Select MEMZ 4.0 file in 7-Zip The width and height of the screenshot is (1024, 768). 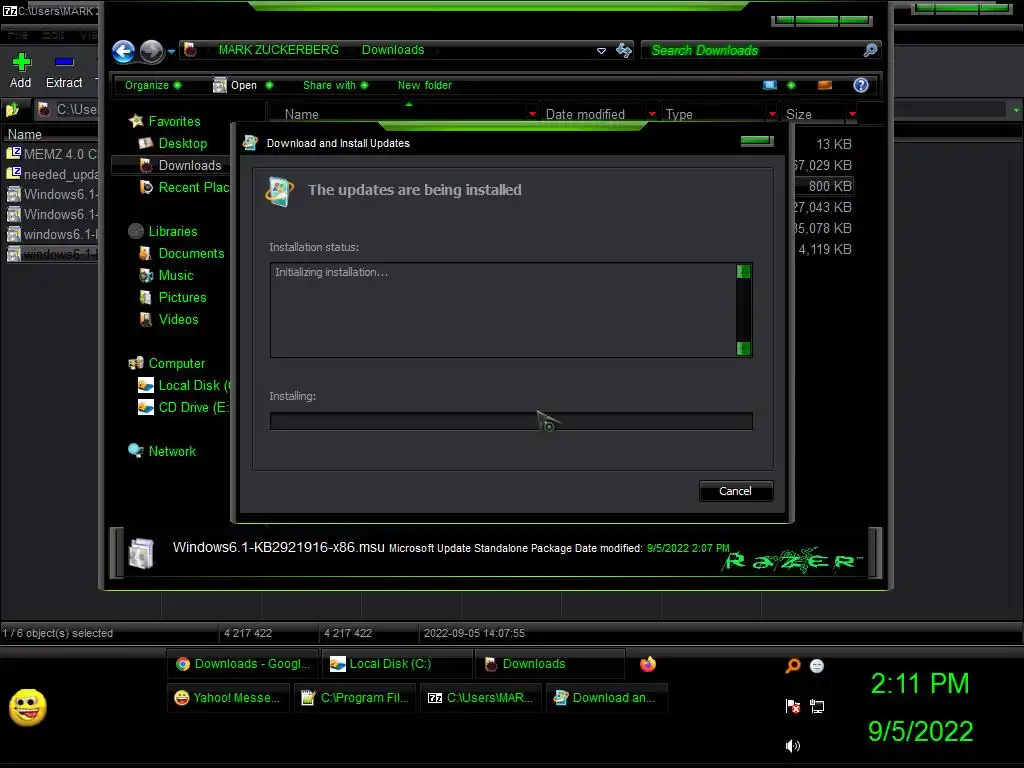[52, 154]
